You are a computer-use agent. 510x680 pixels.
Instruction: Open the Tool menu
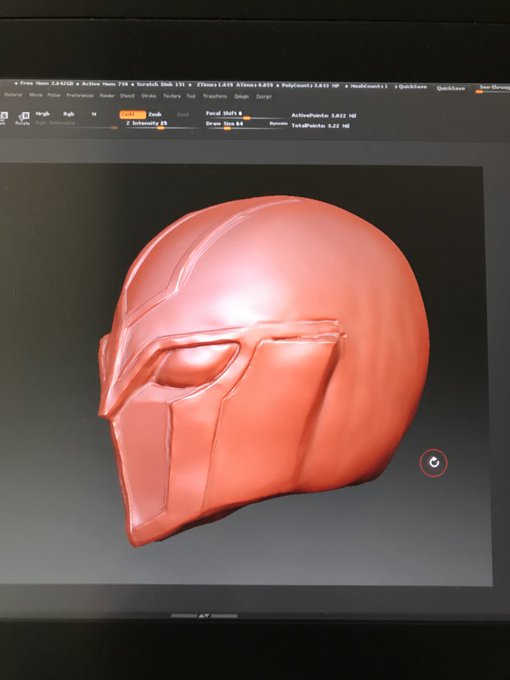coord(191,96)
